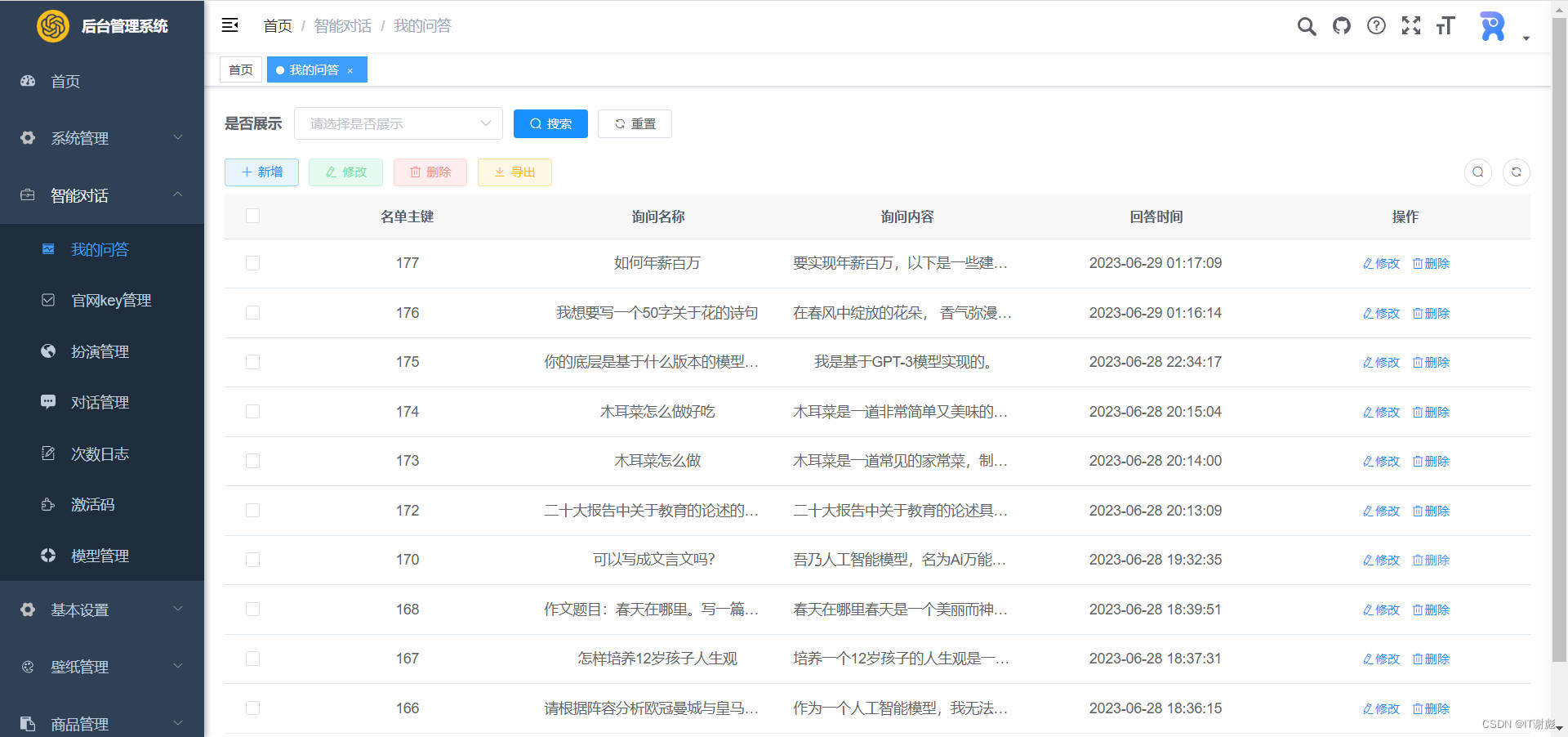Check the row checkbox for record 177
Image resolution: width=1568 pixels, height=737 pixels.
point(252,263)
